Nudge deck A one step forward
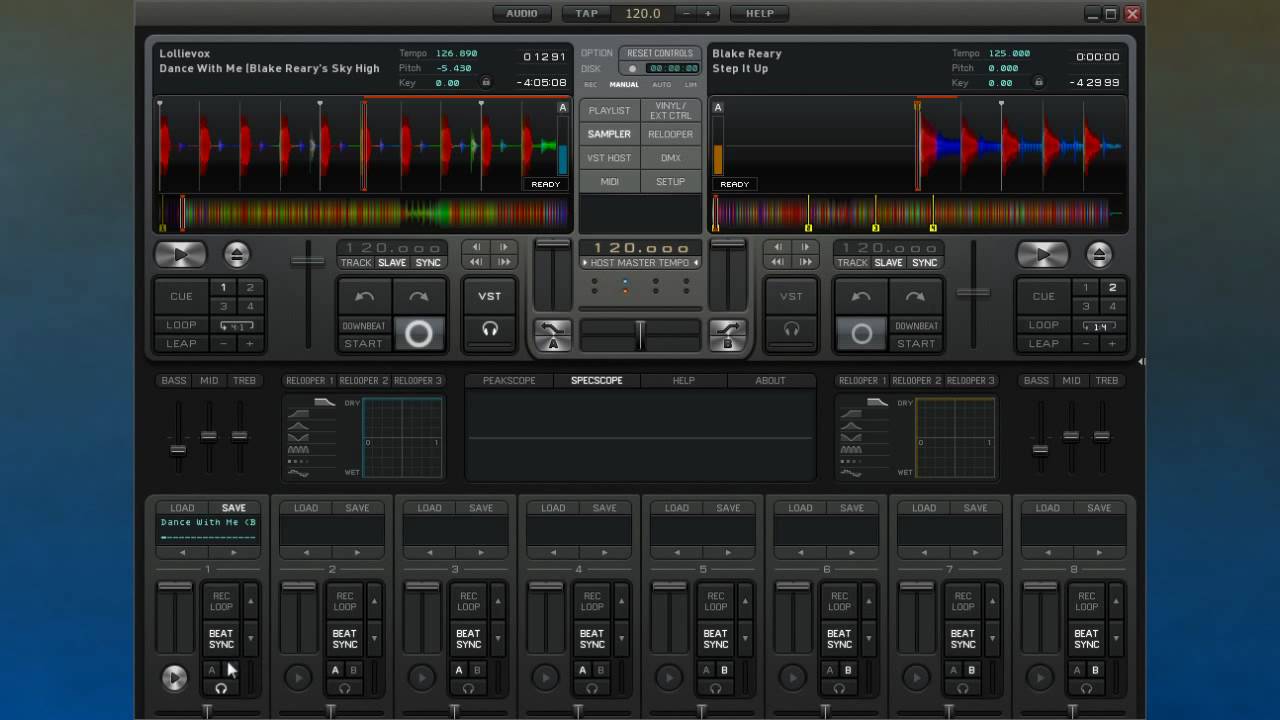Viewport: 1280px width, 720px height. tap(504, 247)
